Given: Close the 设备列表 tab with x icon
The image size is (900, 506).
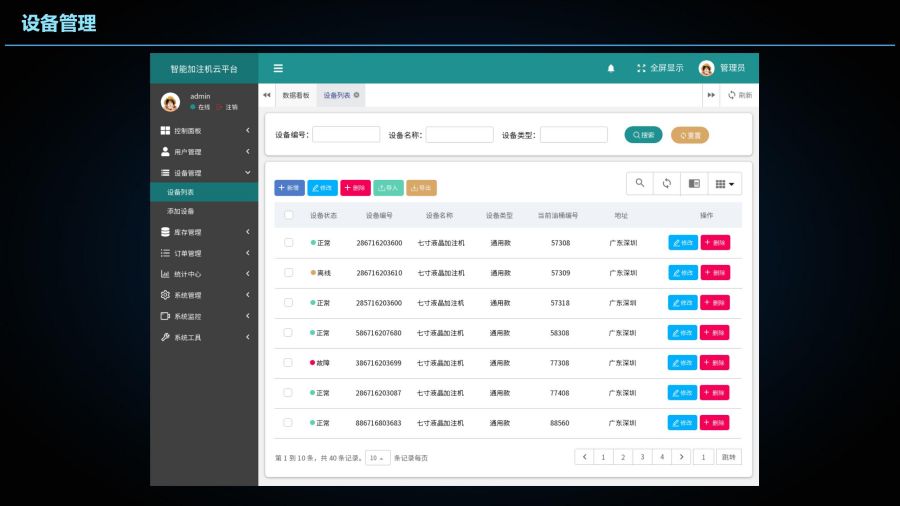Looking at the screenshot, I should point(357,95).
